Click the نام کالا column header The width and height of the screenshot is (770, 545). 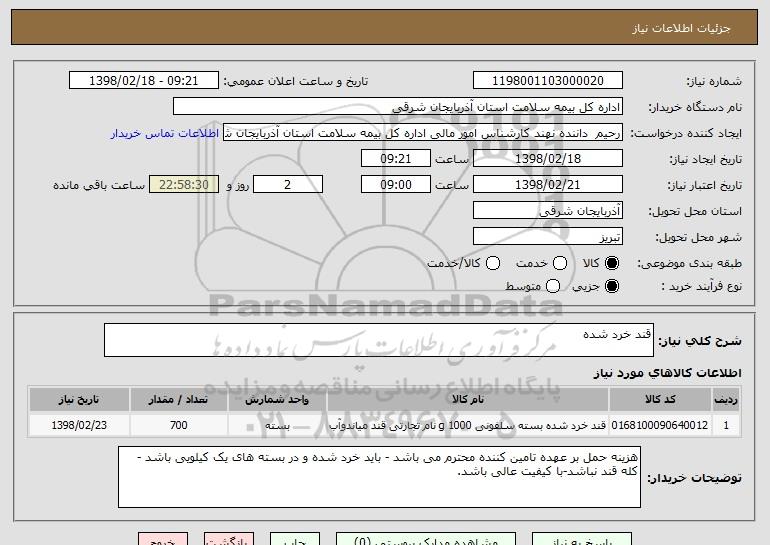(x=468, y=400)
